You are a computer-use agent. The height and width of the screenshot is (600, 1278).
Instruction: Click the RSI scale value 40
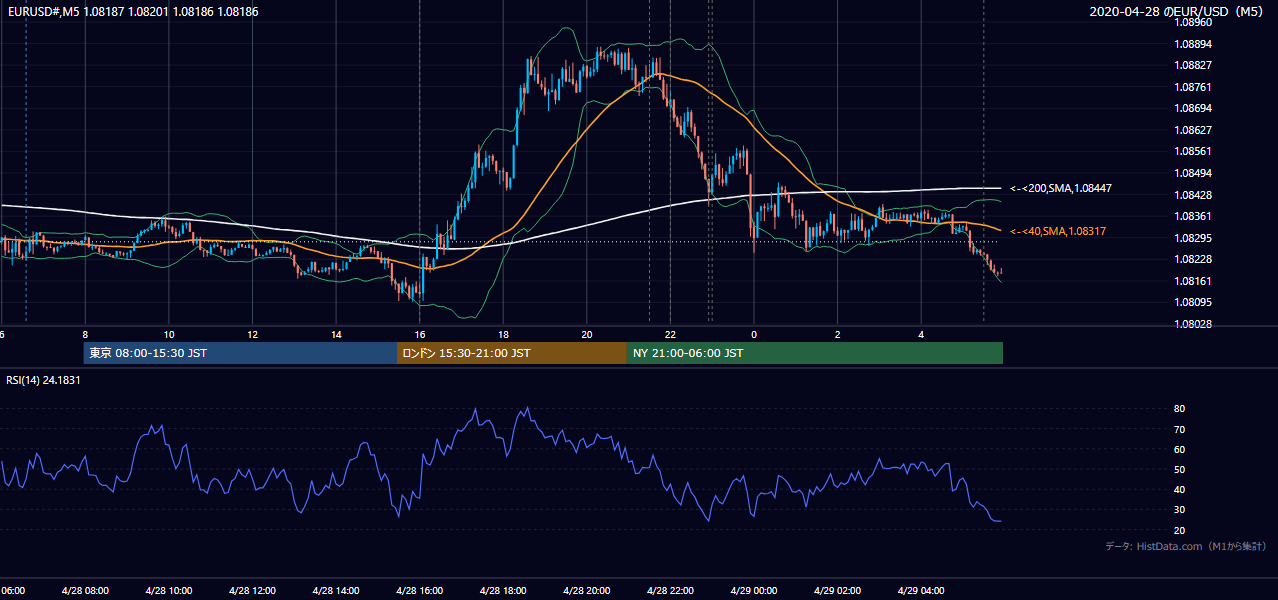coord(1180,489)
